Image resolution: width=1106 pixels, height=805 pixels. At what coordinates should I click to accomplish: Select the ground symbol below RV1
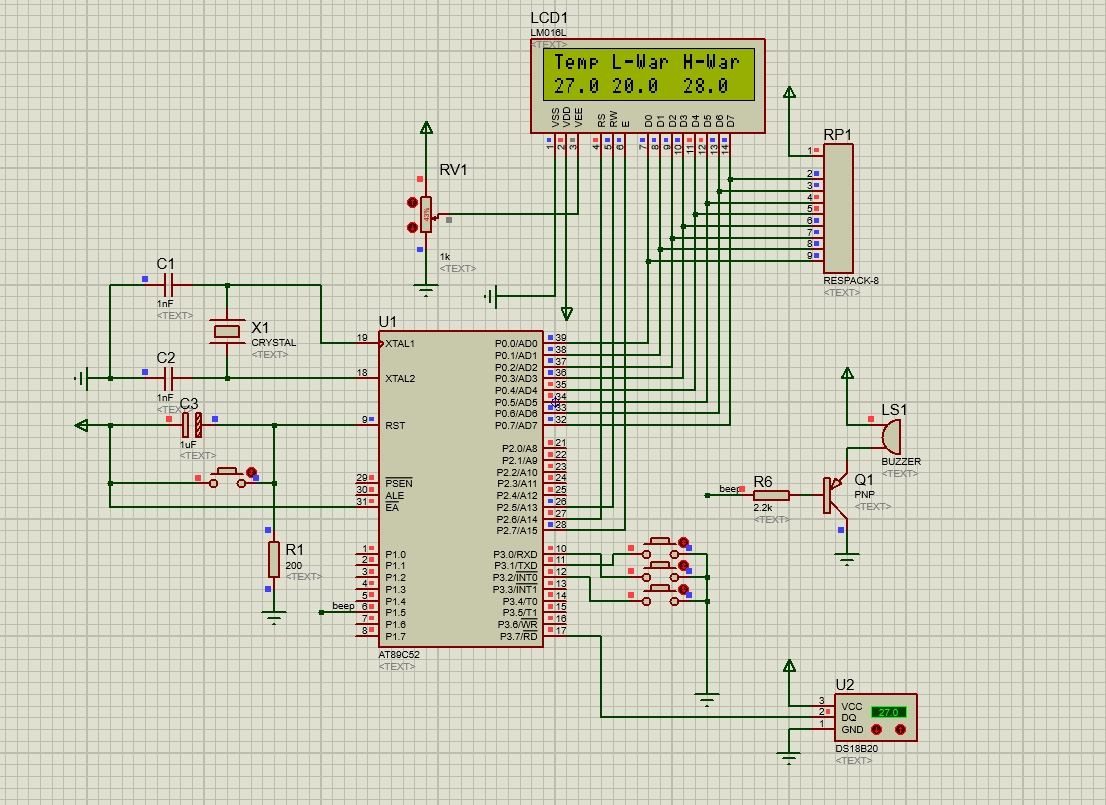click(x=426, y=289)
